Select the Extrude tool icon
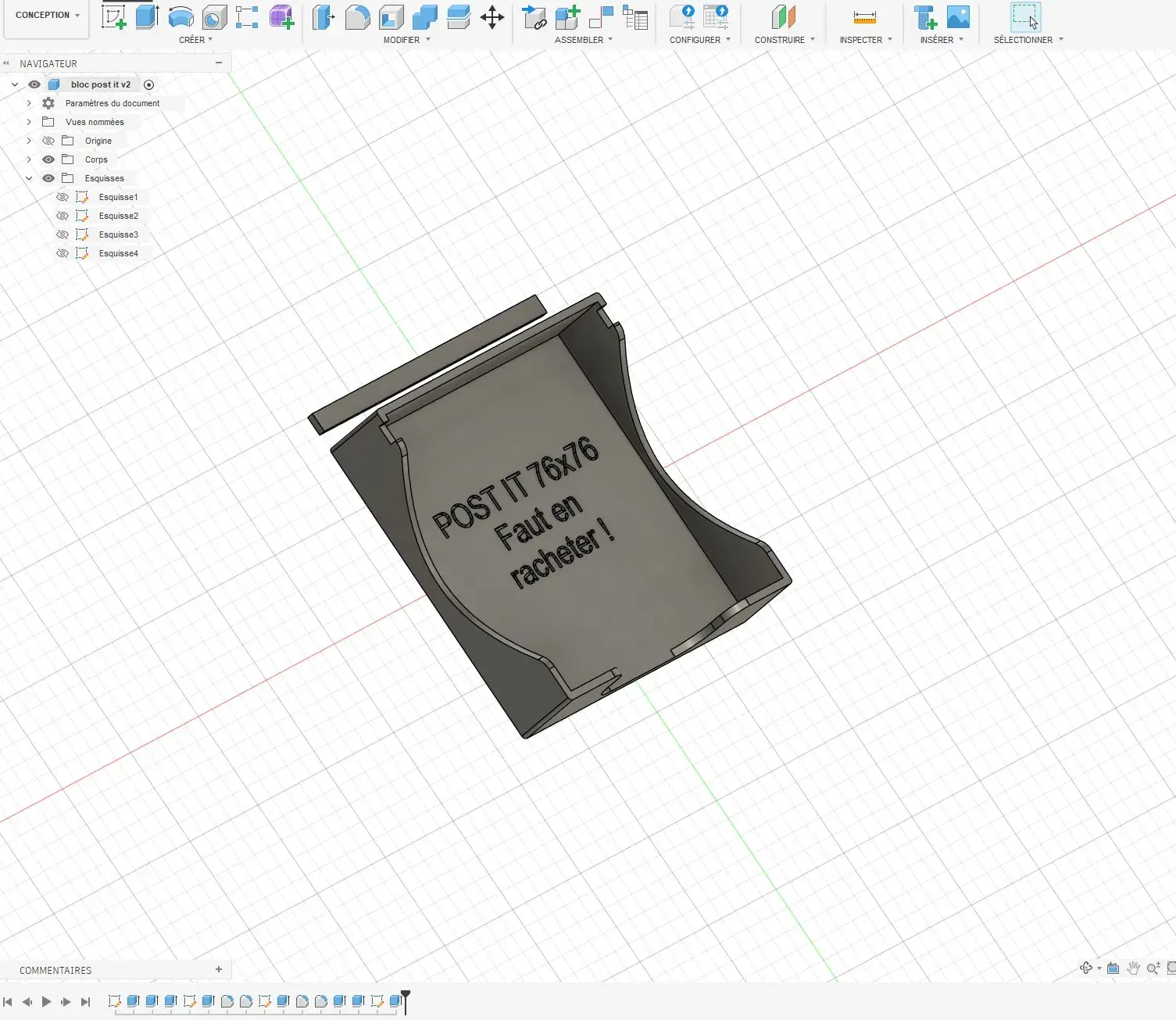The width and height of the screenshot is (1176, 1020). point(147,17)
